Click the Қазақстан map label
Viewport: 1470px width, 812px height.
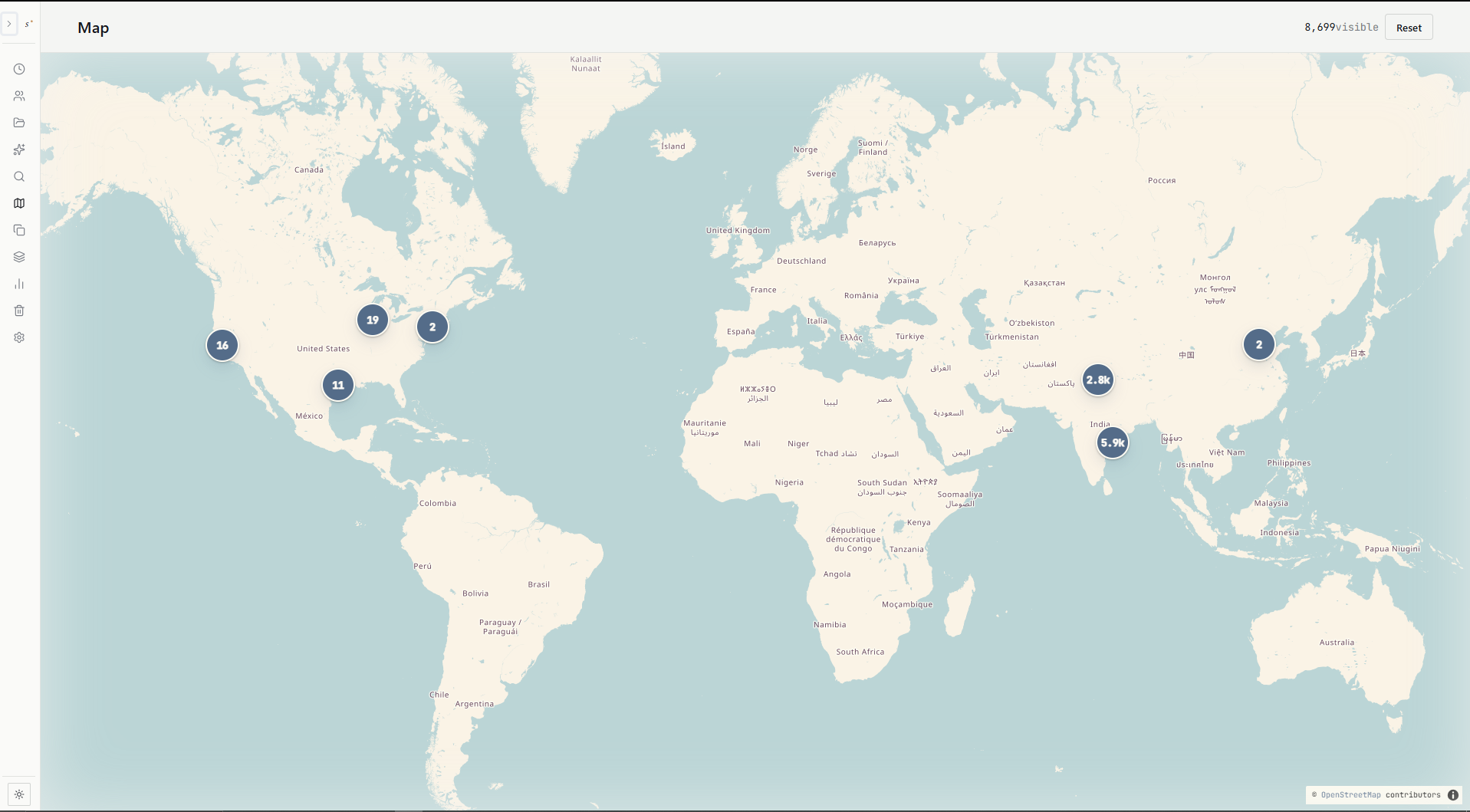point(1044,283)
